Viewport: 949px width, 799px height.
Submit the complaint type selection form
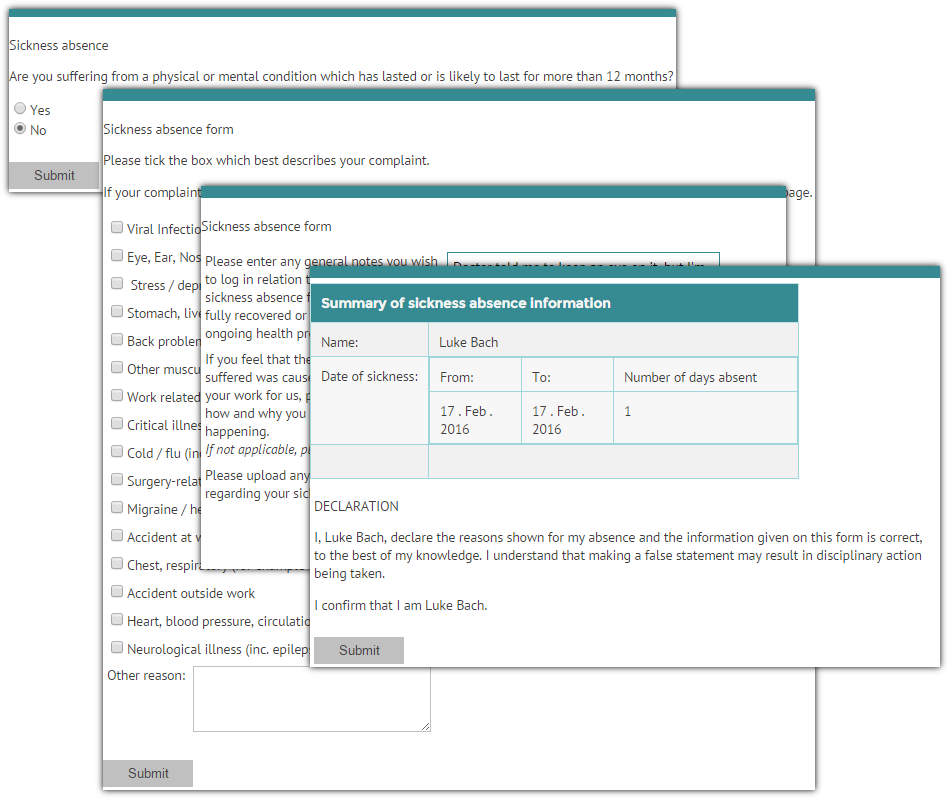pyautogui.click(x=147, y=772)
